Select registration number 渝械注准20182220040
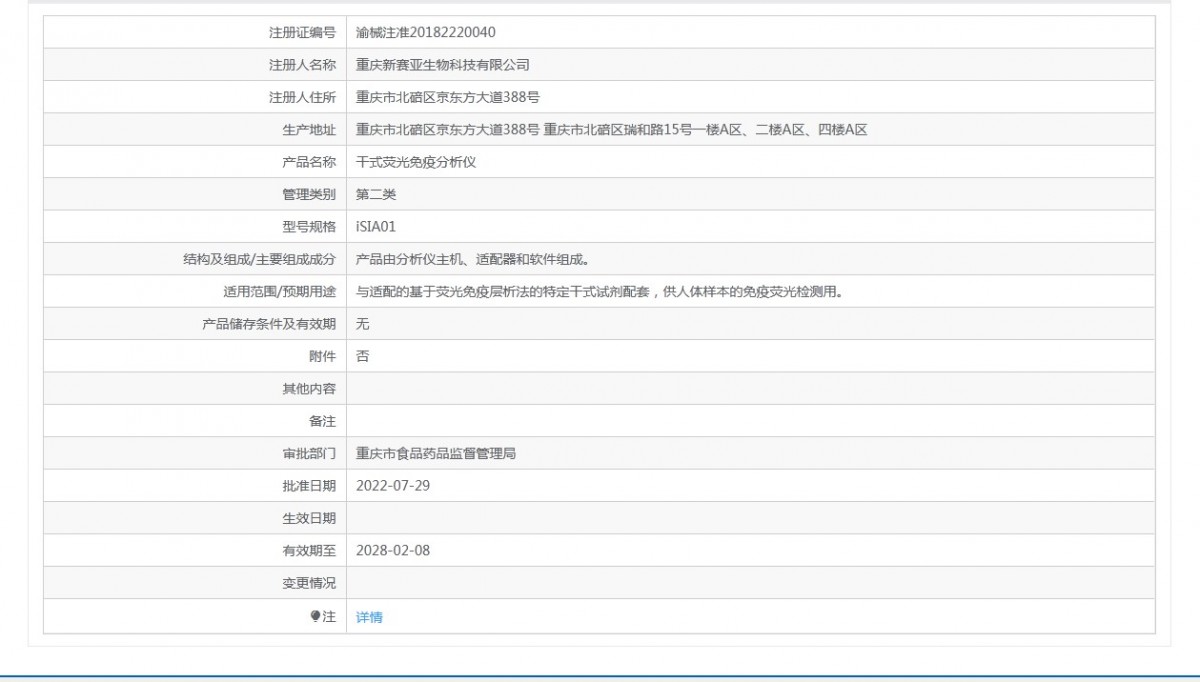Screen dimensions: 1200x682 click(426, 33)
